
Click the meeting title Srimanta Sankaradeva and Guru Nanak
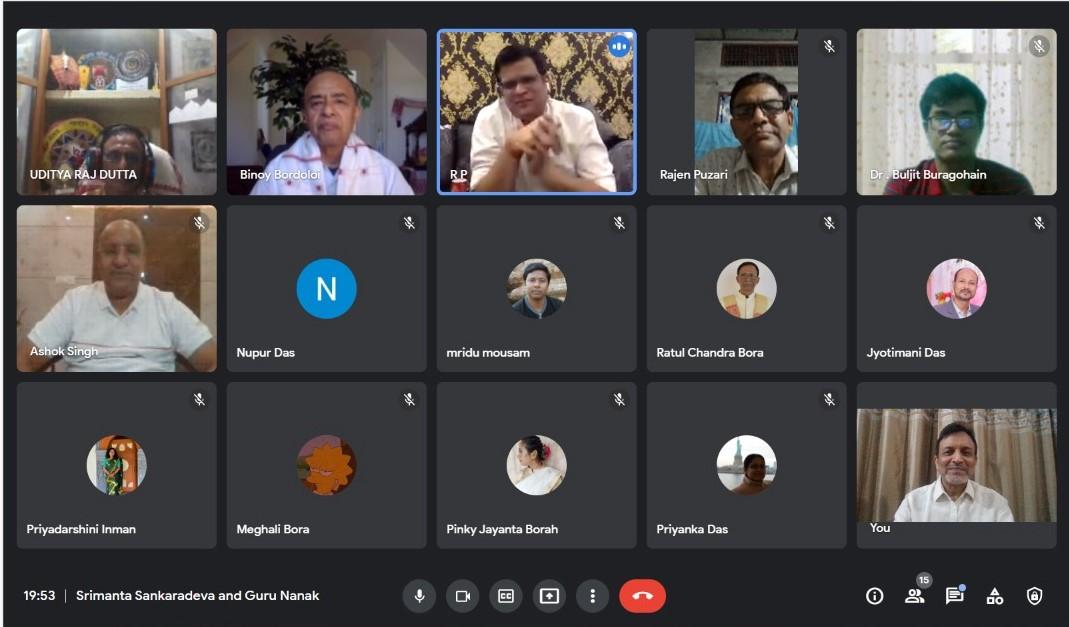(198, 596)
